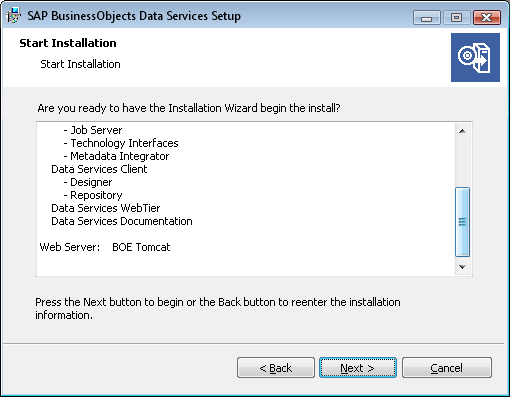Close the setup window

[x=487, y=17]
